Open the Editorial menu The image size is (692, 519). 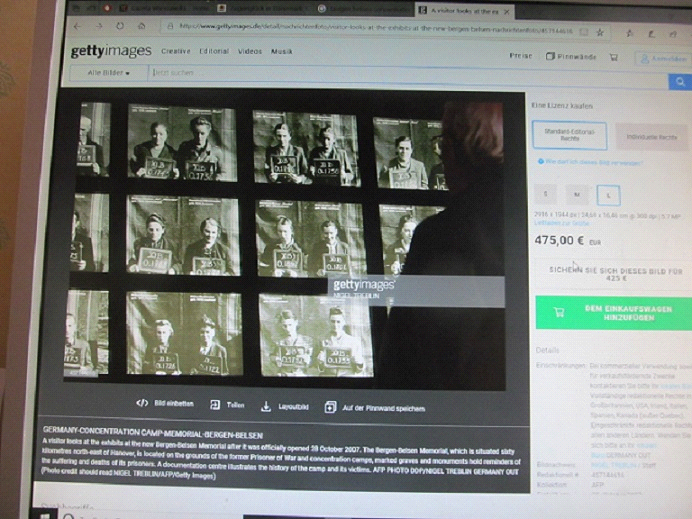[x=214, y=51]
